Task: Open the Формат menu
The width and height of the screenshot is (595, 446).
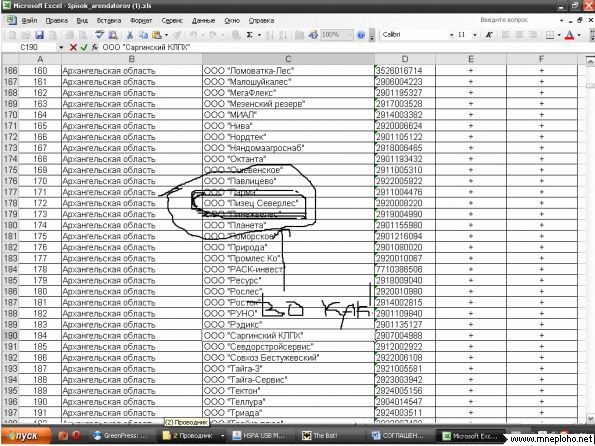Action: (x=141, y=21)
